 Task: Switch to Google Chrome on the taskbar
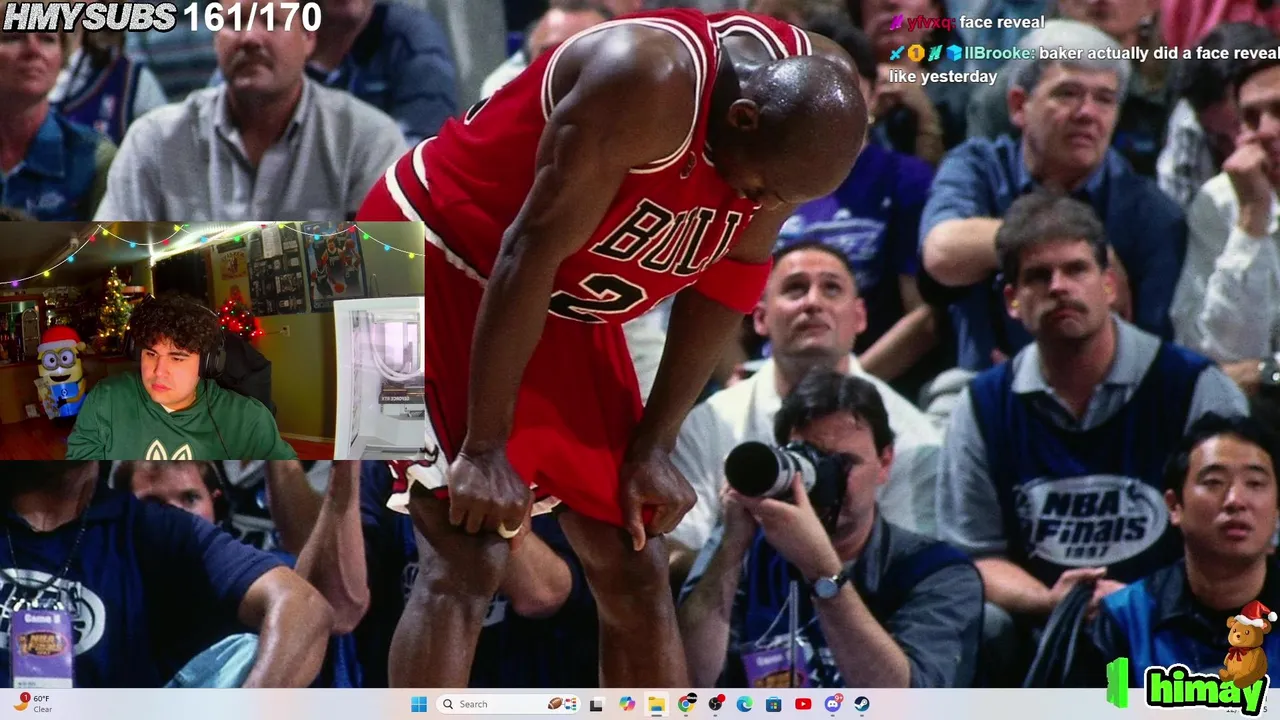(x=686, y=704)
